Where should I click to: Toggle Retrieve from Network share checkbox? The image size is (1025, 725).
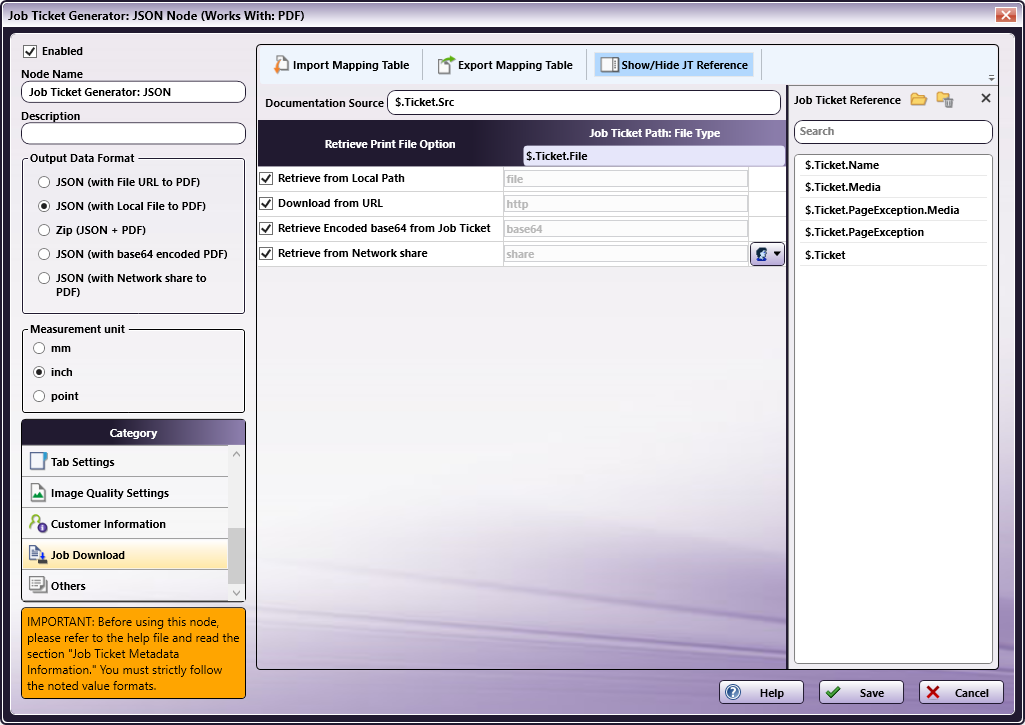266,253
